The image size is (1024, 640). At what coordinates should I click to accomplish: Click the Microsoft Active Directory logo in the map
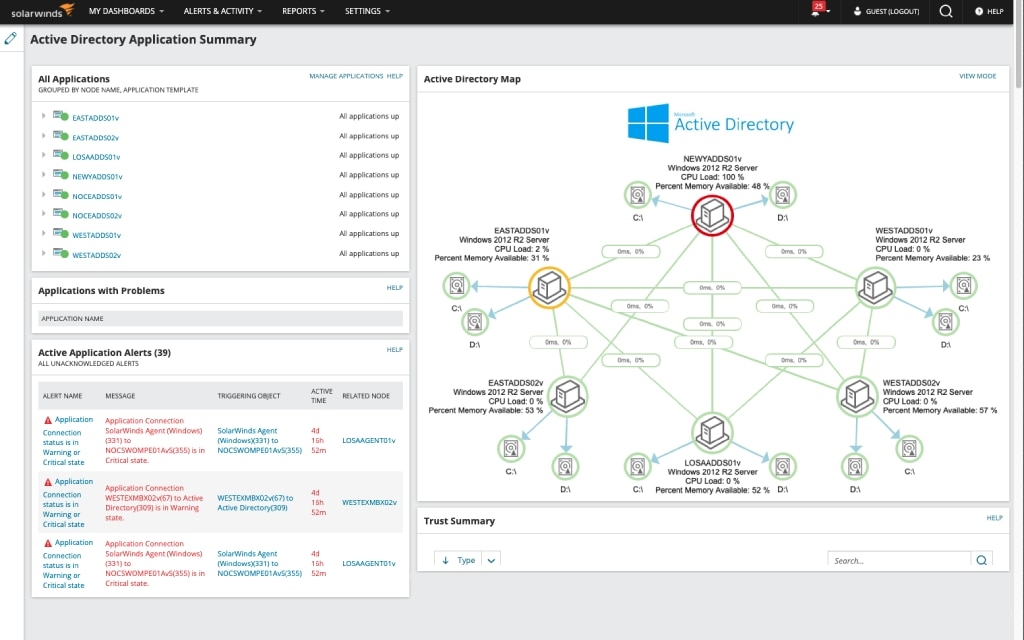point(710,122)
